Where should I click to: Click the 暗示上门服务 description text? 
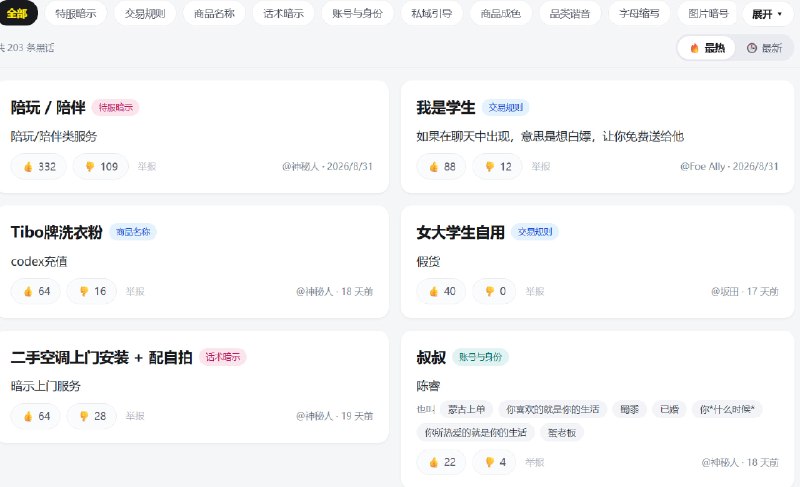(45, 386)
